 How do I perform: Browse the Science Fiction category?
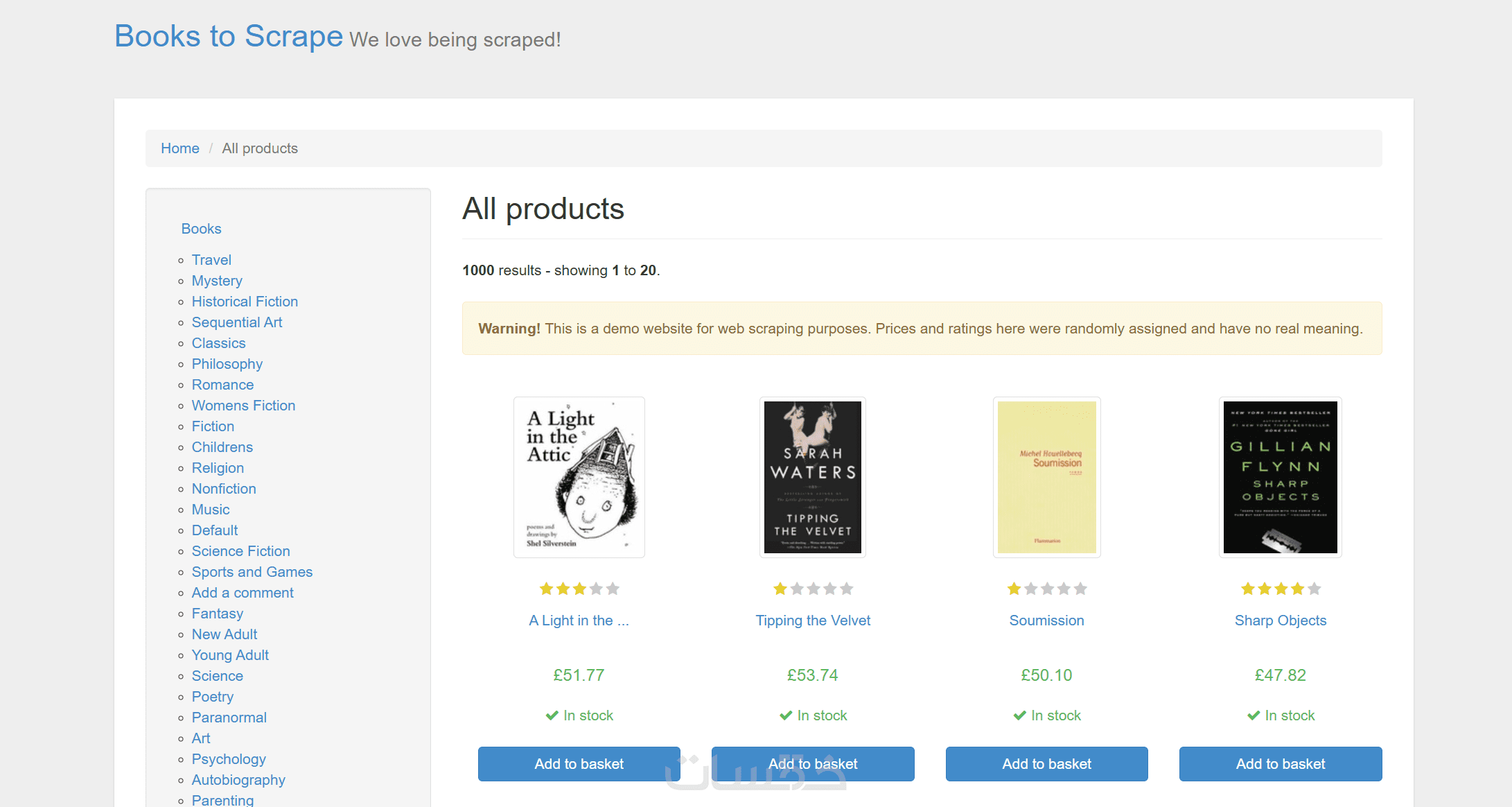[x=240, y=551]
